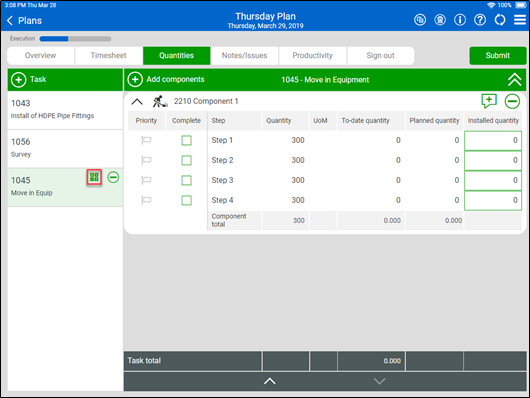The height and width of the screenshot is (398, 530).
Task: Open the Notes/Issues tab
Action: pos(244,55)
